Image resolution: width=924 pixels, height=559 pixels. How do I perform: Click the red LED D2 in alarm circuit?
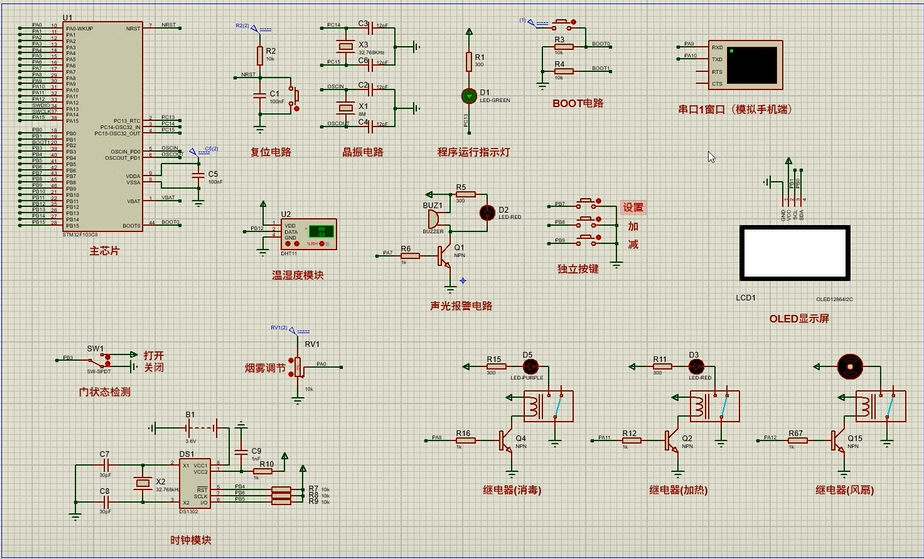point(489,212)
